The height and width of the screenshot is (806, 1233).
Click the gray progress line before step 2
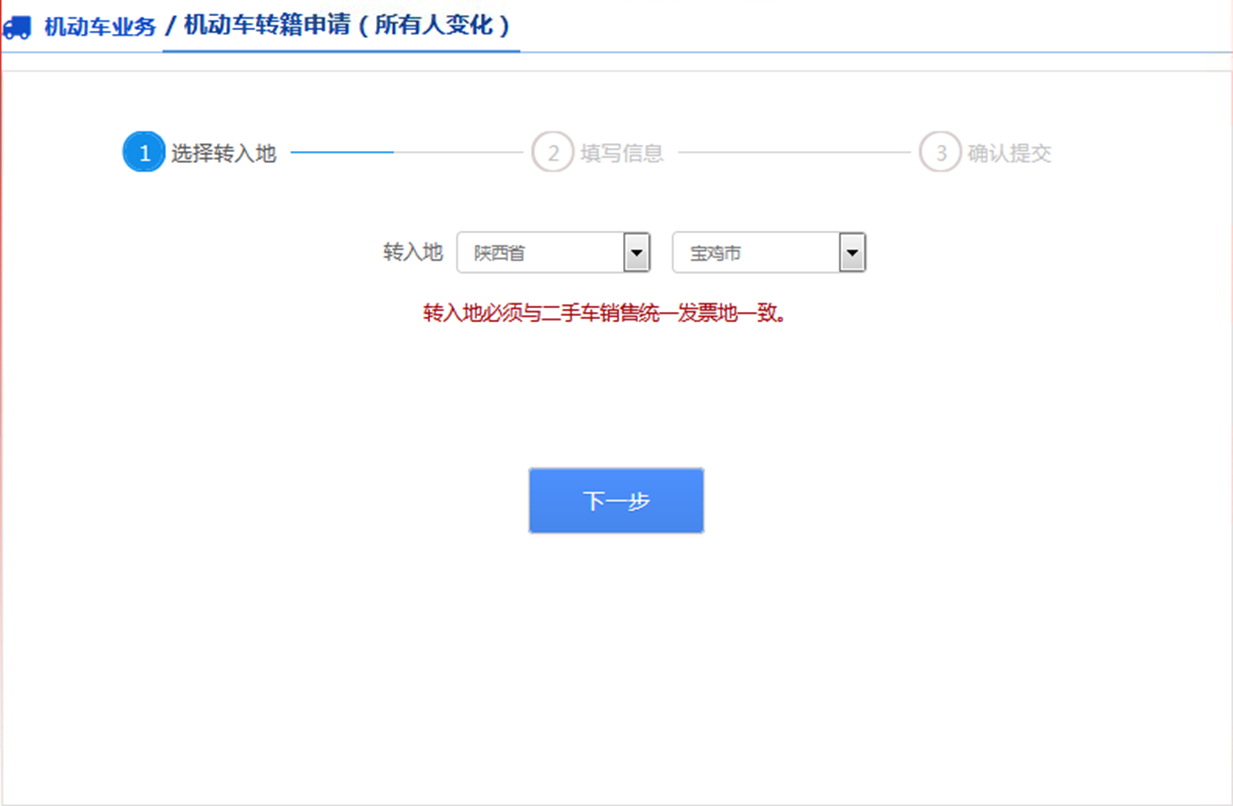(x=458, y=153)
